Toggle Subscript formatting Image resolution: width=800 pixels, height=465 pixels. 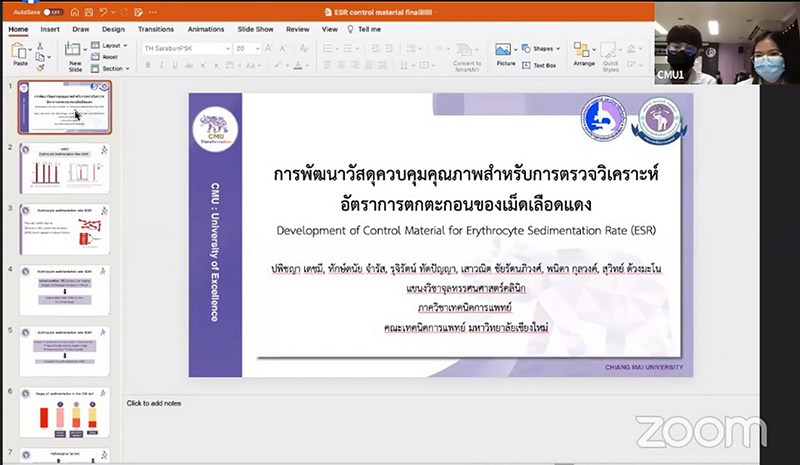coord(216,65)
